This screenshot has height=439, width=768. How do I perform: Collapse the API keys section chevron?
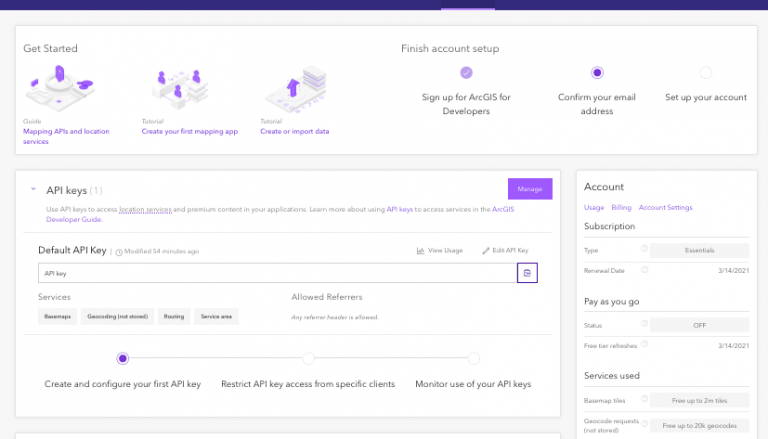33,189
